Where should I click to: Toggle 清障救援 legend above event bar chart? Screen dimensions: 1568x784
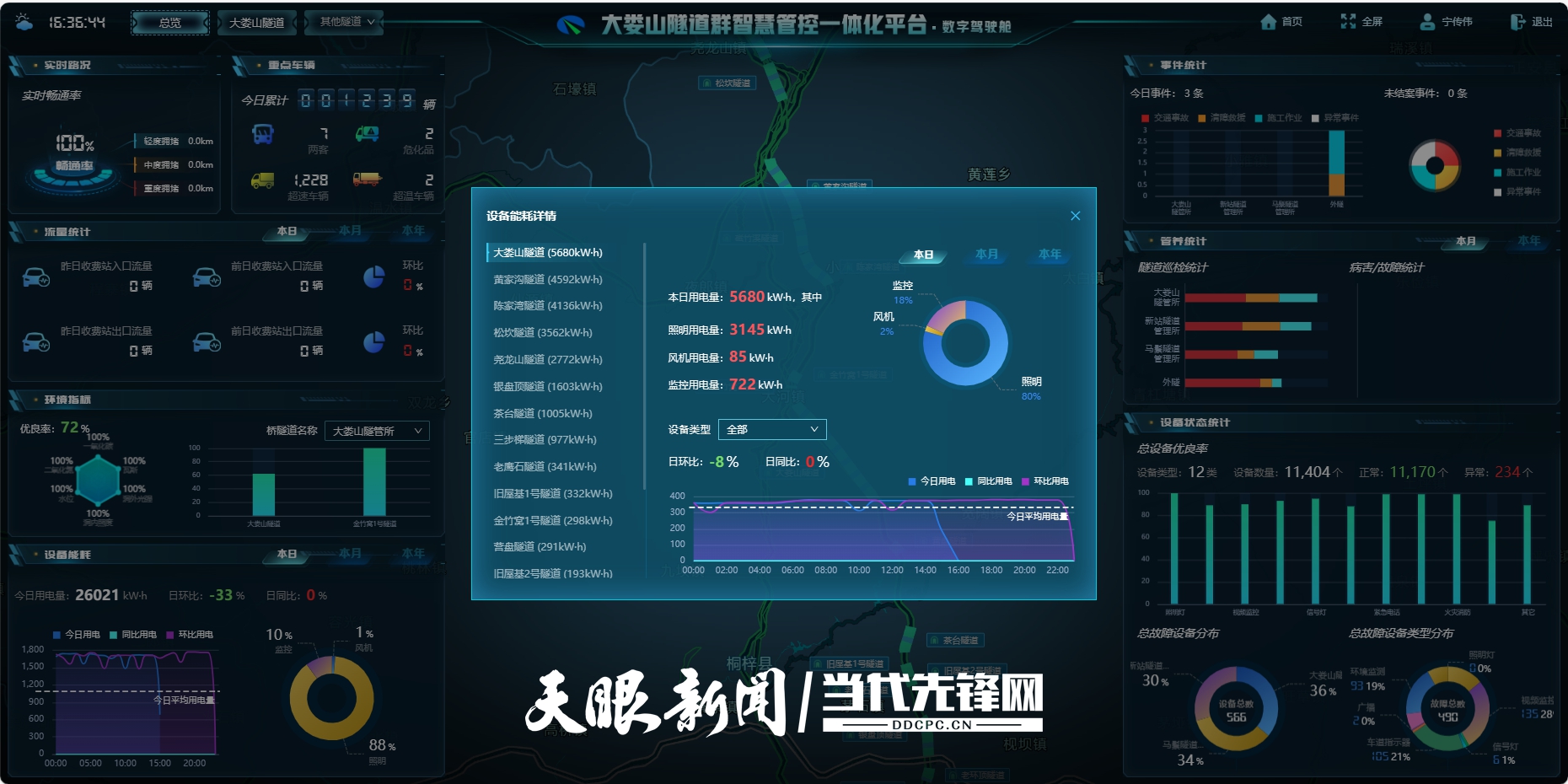[x=1222, y=118]
